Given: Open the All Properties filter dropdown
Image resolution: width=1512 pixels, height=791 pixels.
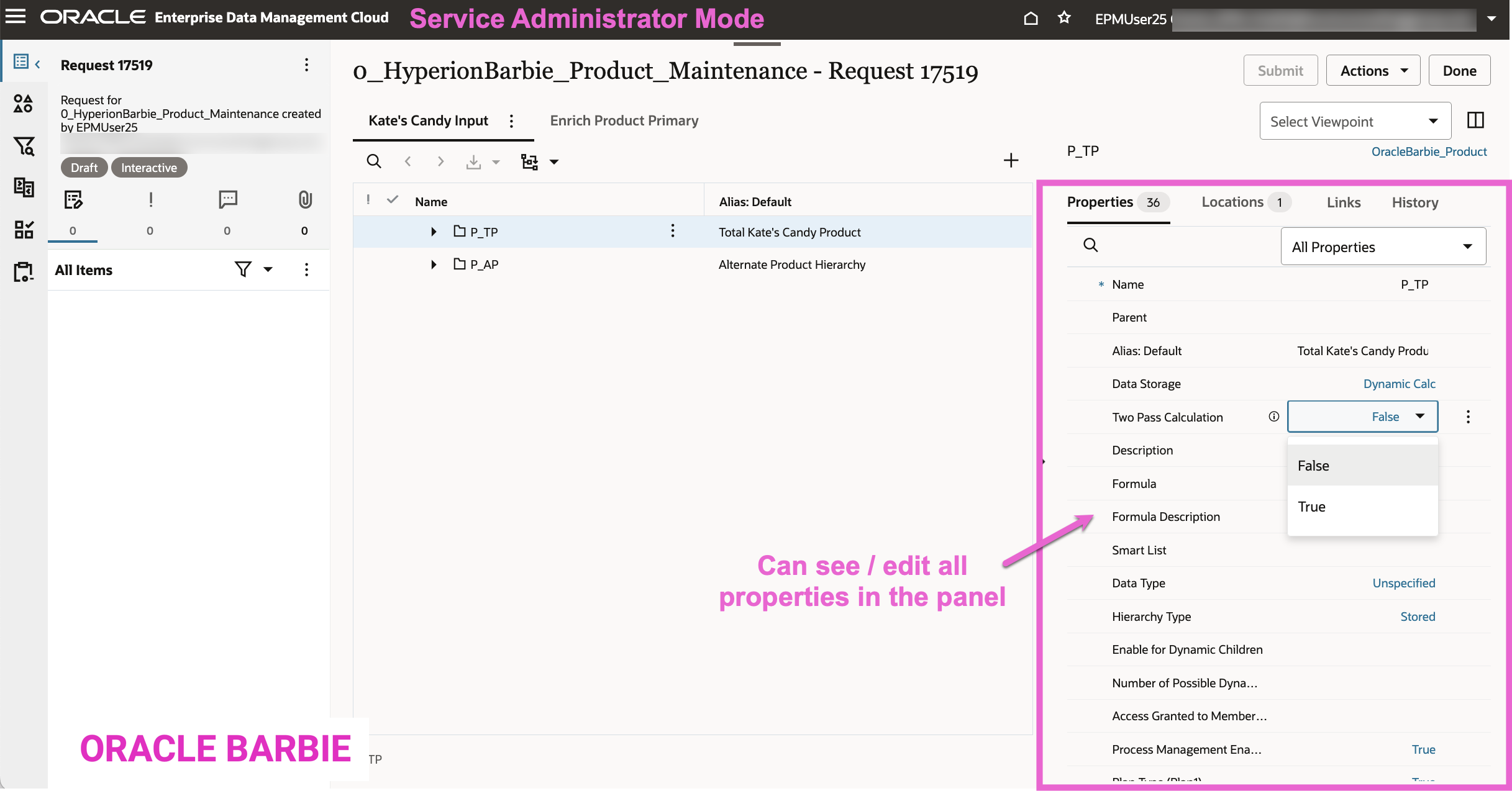Looking at the screenshot, I should coord(1383,247).
